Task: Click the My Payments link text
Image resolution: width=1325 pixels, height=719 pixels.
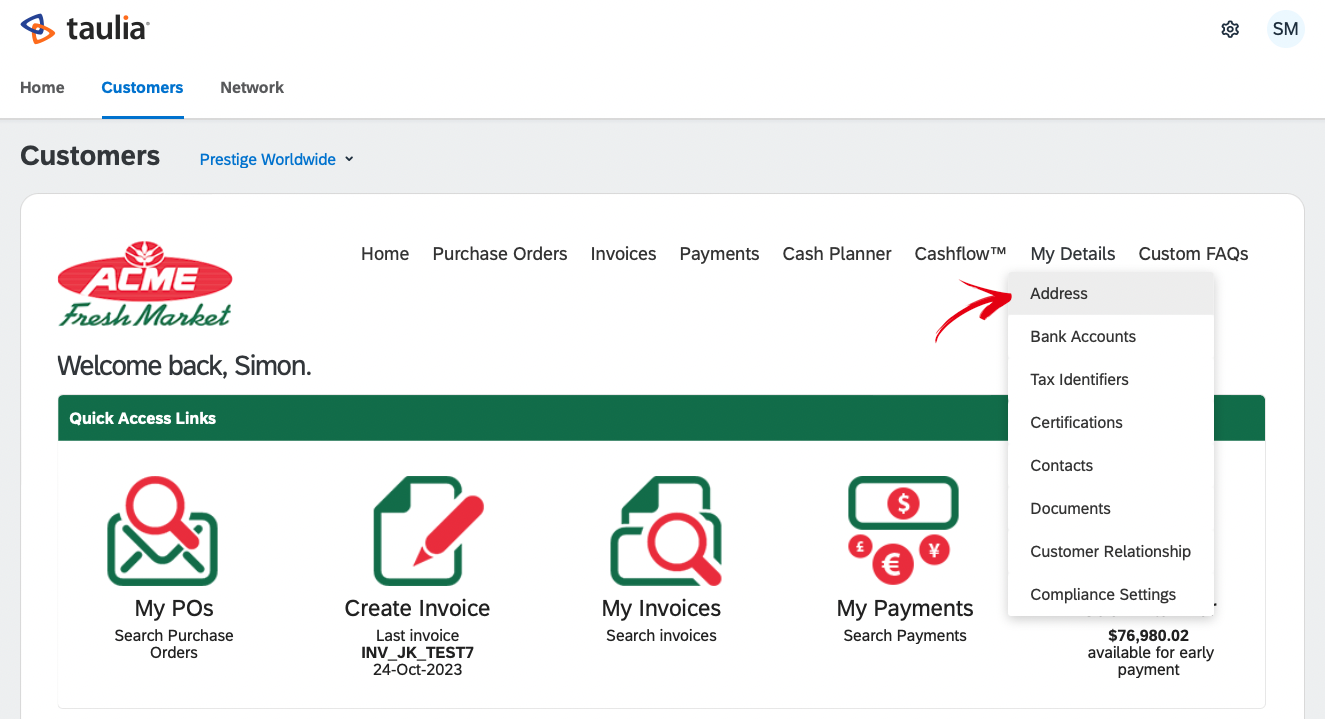Action: 905,608
